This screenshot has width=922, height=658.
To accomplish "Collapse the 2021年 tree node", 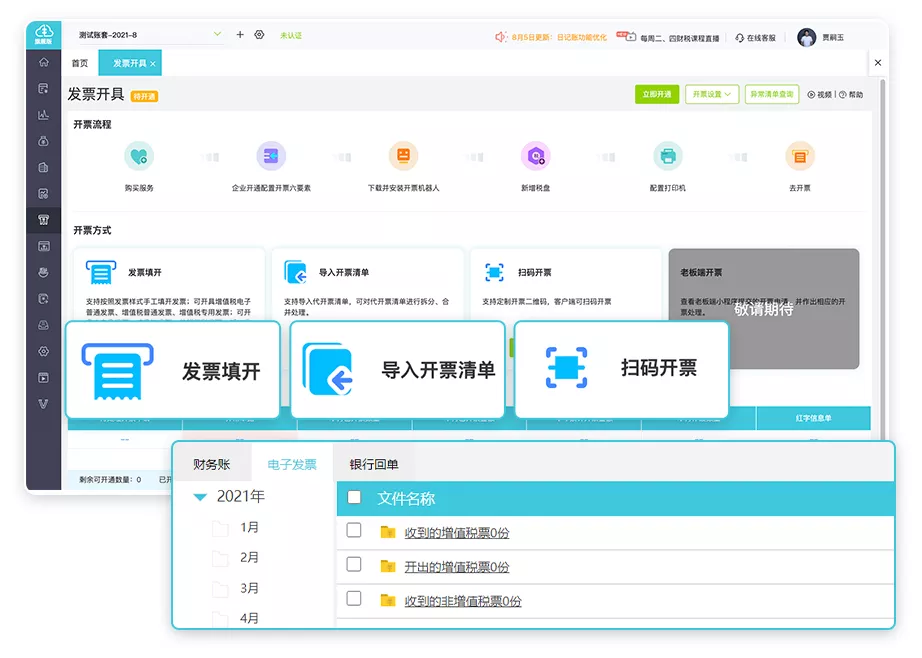I will [x=201, y=497].
